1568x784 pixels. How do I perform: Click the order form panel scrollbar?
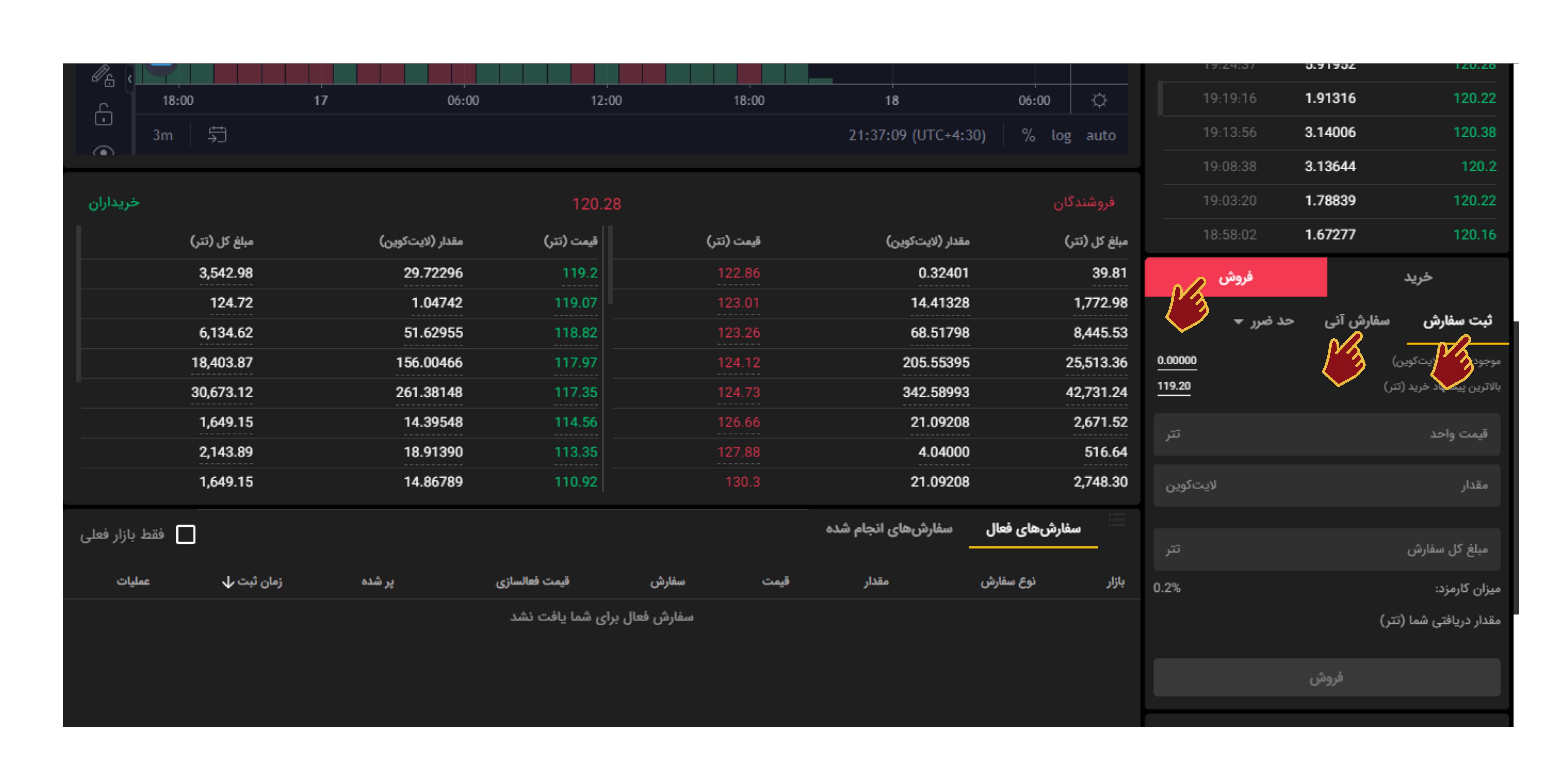coord(1516,468)
